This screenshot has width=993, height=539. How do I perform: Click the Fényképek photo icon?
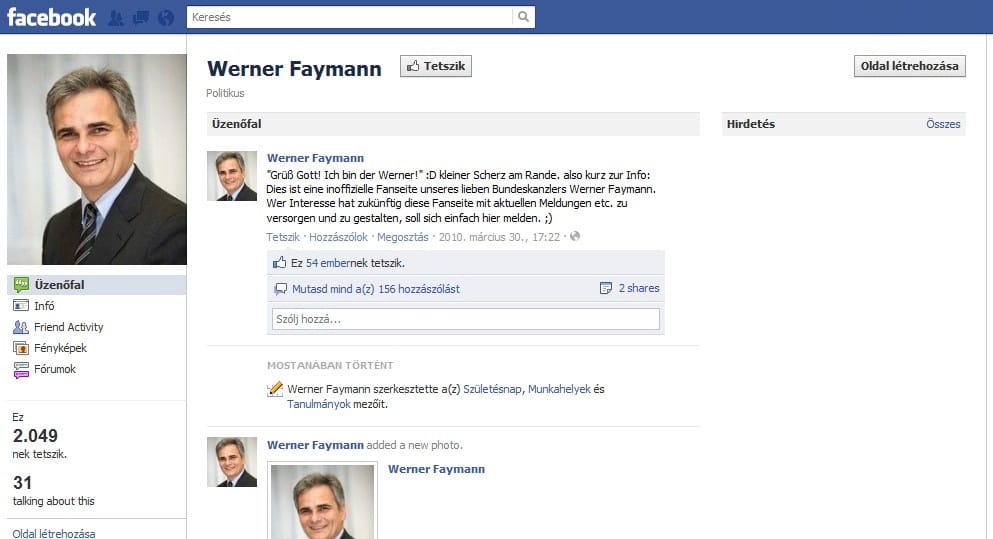pos(21,348)
